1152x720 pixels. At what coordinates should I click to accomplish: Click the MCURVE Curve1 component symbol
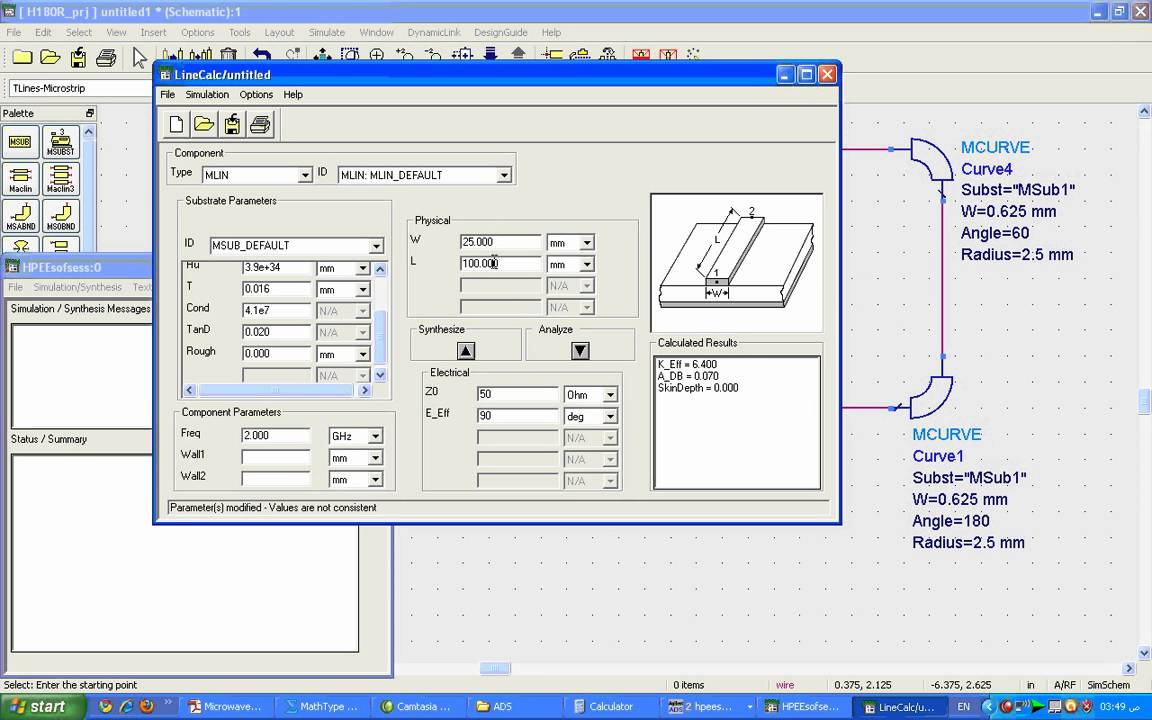click(x=932, y=397)
